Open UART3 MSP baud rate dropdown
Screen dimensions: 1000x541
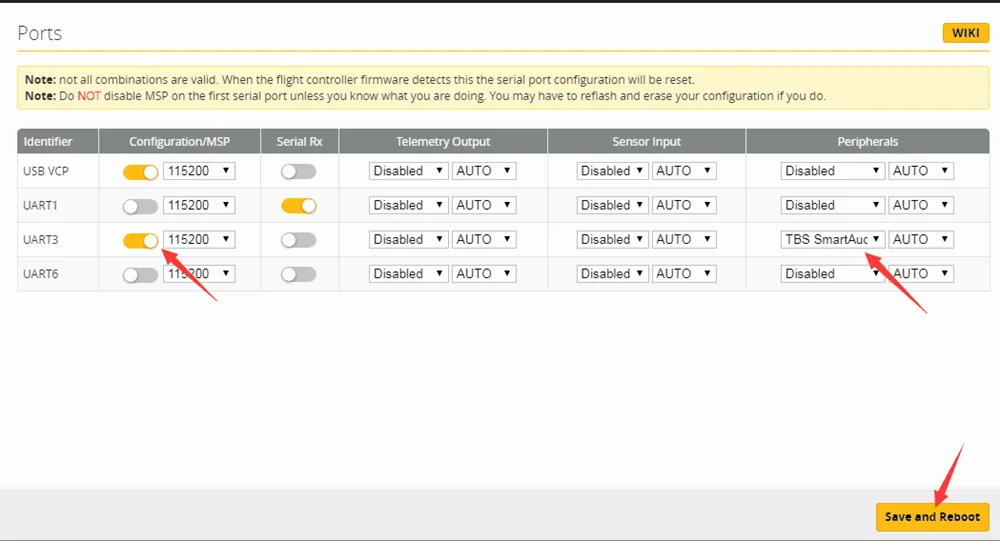click(x=199, y=240)
